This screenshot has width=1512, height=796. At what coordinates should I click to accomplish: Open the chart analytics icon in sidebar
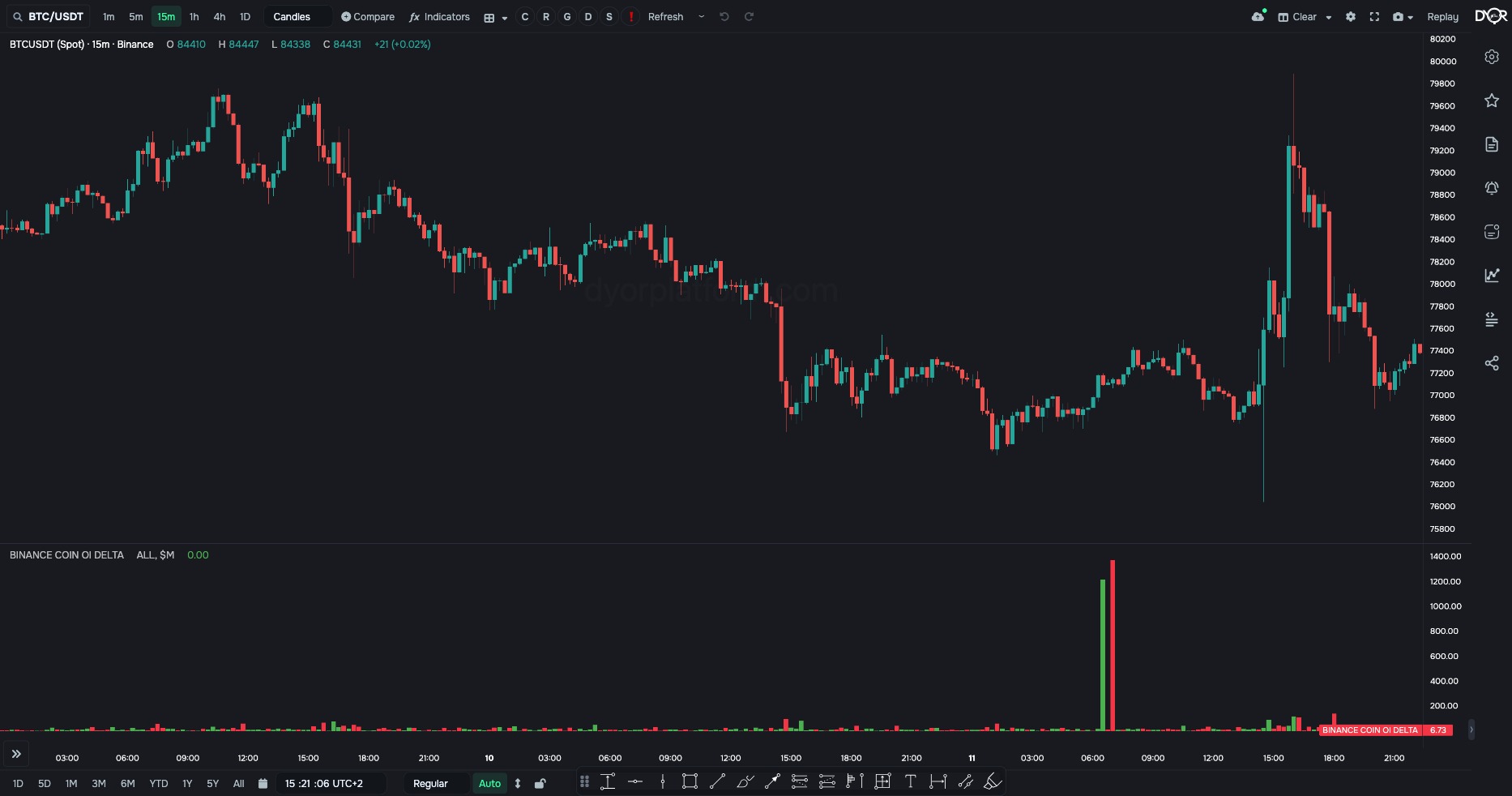(x=1492, y=276)
